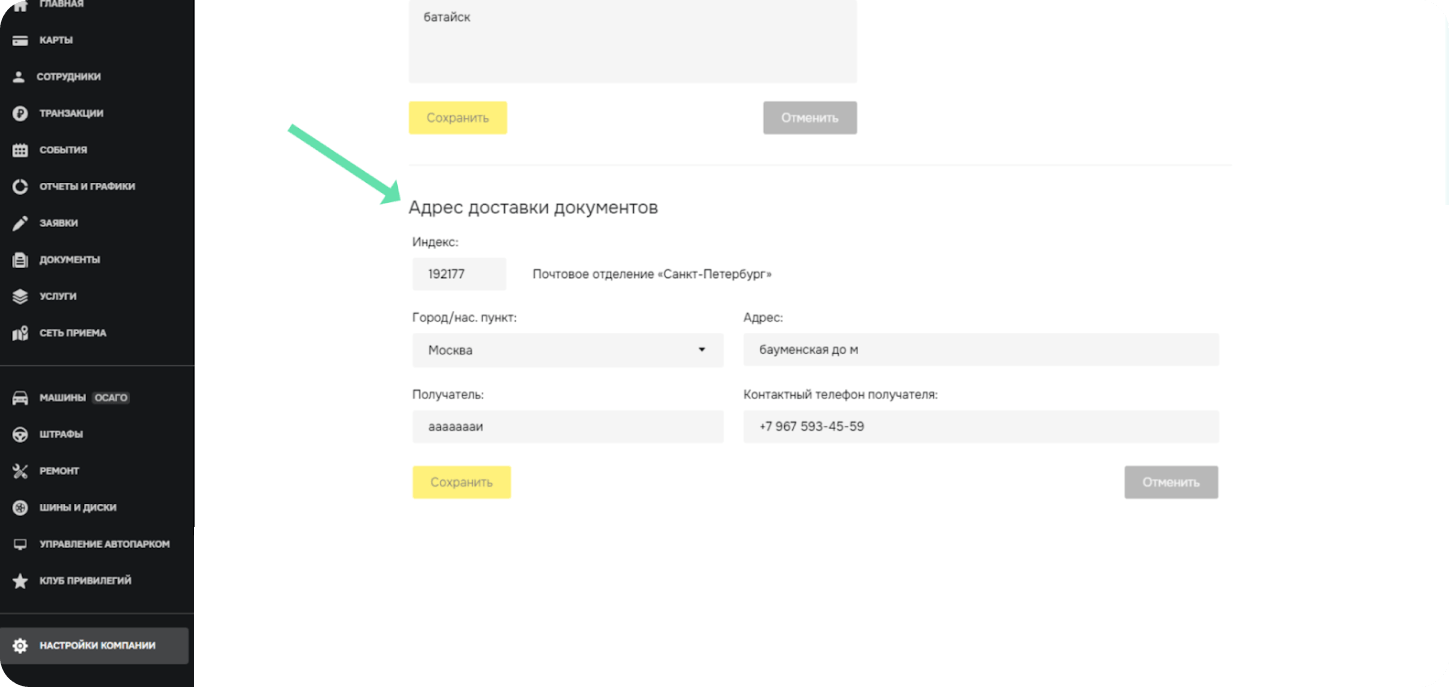Go to Сеть приема in sidebar
This screenshot has width=1449, height=687.
[x=72, y=333]
